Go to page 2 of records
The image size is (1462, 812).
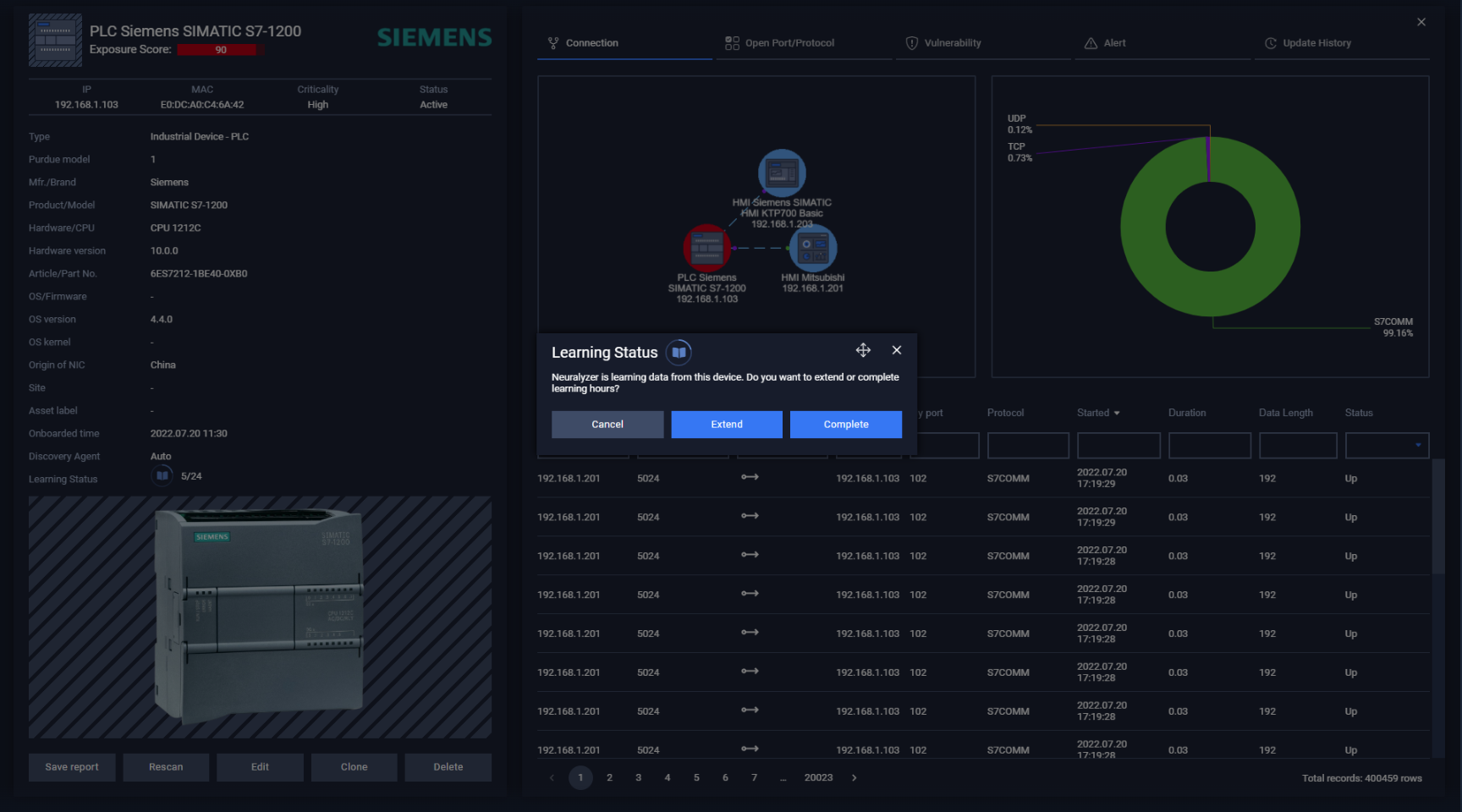click(x=609, y=777)
